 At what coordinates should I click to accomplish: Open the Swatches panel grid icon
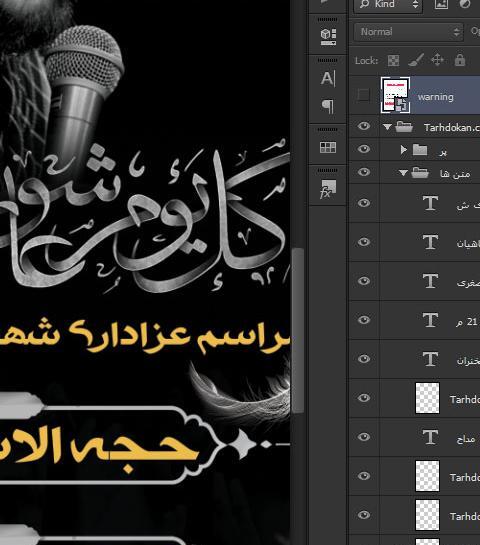pos(328,147)
